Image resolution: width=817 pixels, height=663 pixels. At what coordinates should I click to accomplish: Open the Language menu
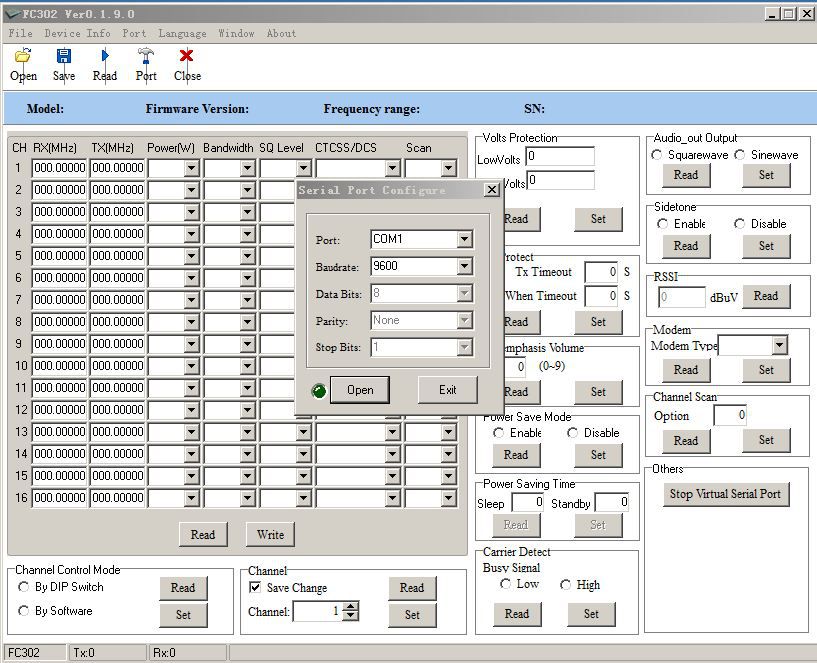182,33
